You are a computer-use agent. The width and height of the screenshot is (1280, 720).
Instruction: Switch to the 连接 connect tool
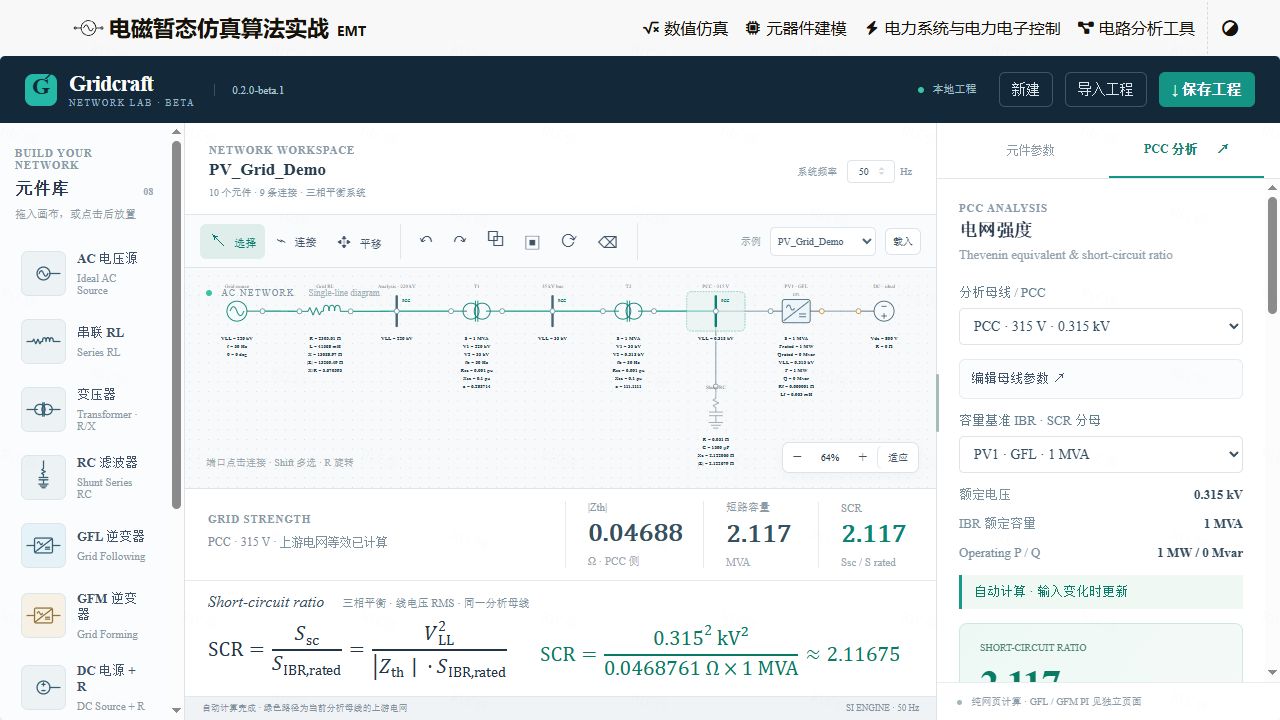pyautogui.click(x=296, y=242)
